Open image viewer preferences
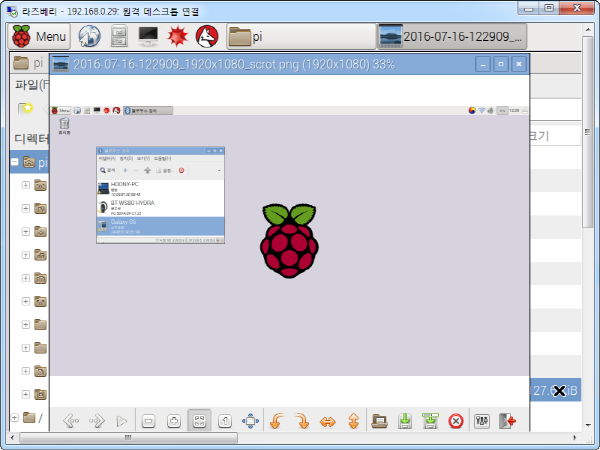 [x=482, y=421]
